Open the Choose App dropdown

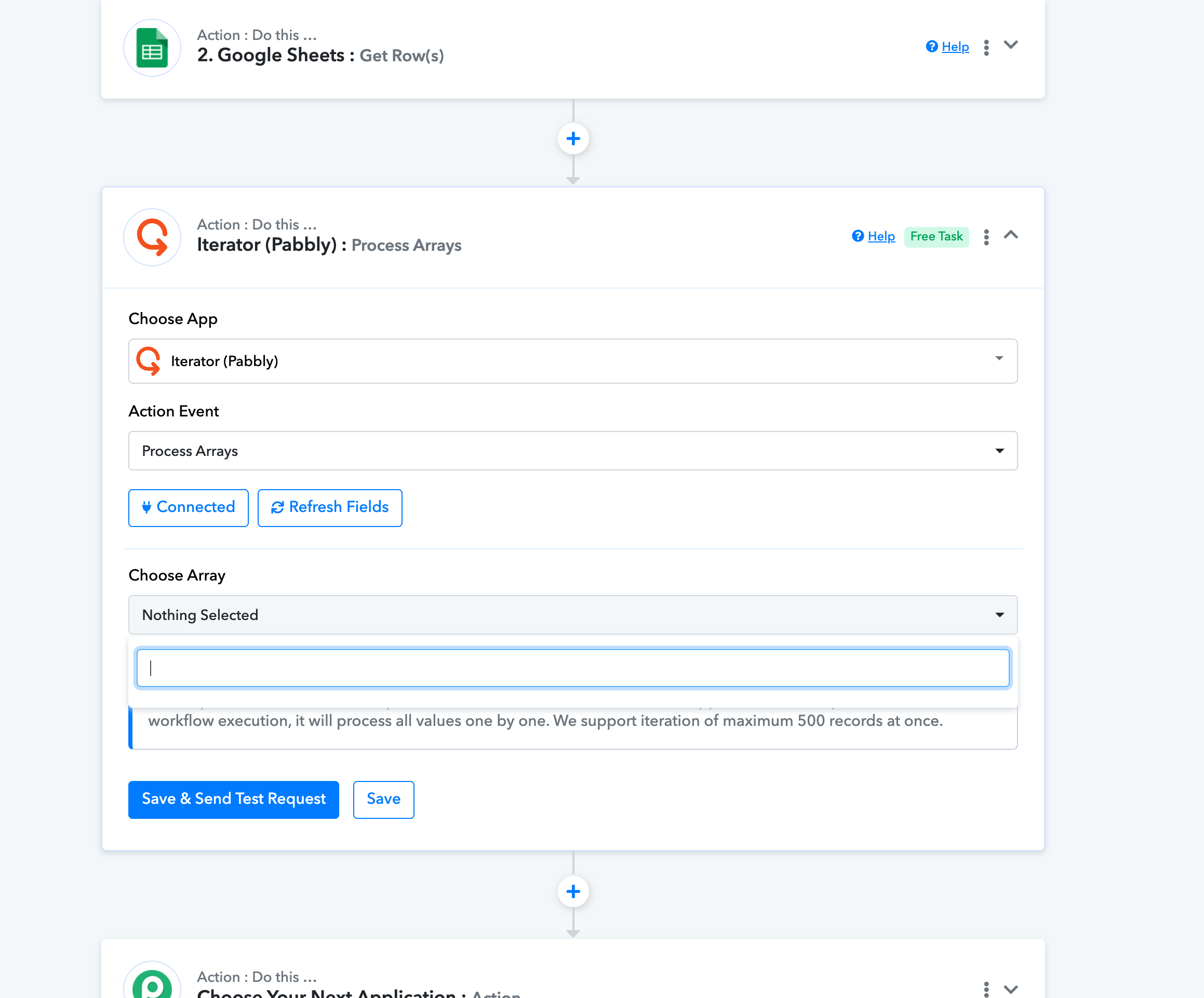573,361
